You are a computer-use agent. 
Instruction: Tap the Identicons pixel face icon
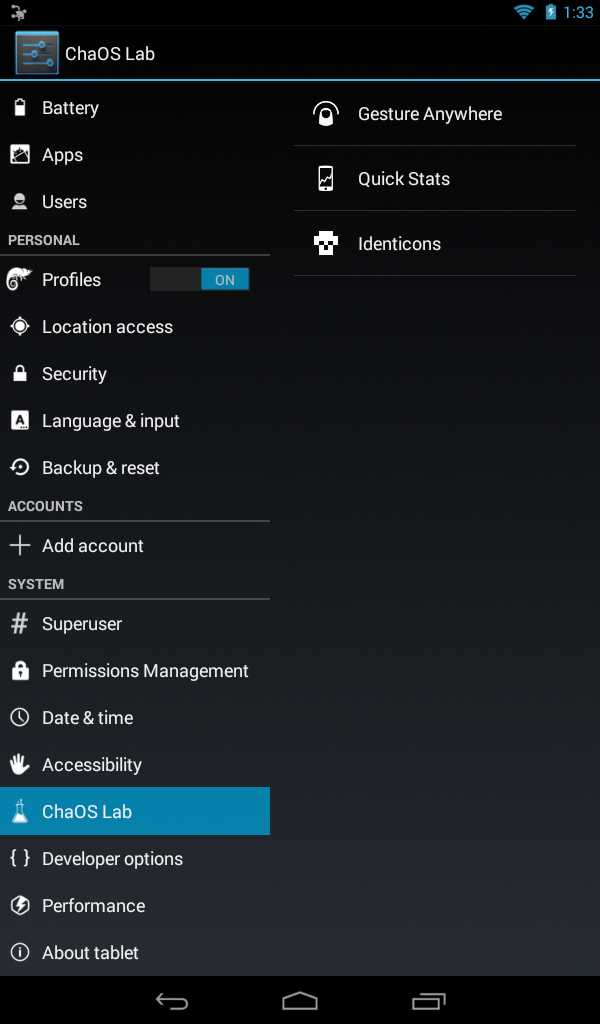tap(325, 244)
